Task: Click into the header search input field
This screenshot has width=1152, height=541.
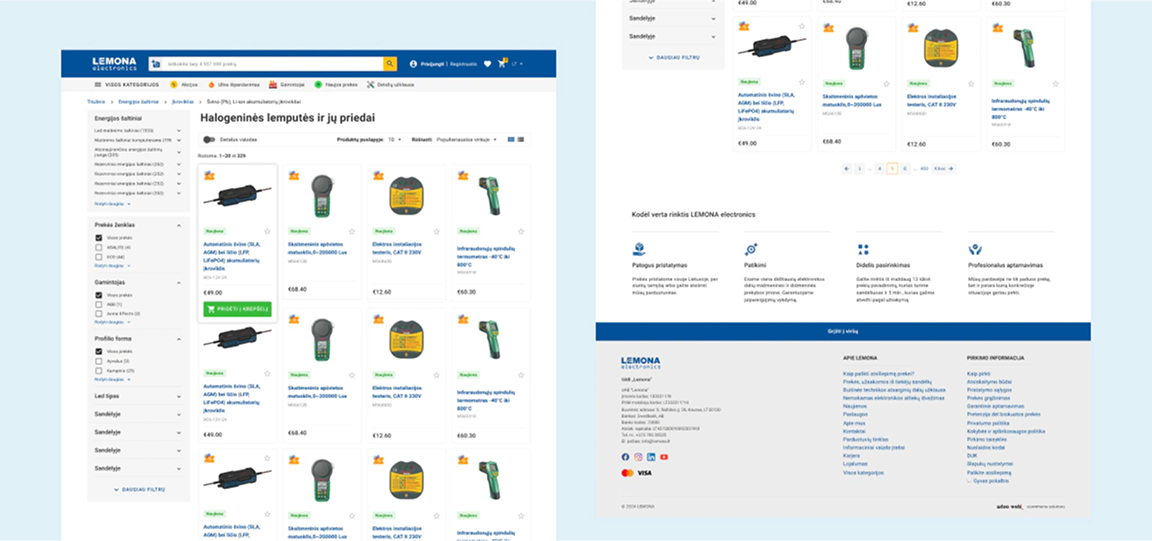Action: pyautogui.click(x=270, y=64)
